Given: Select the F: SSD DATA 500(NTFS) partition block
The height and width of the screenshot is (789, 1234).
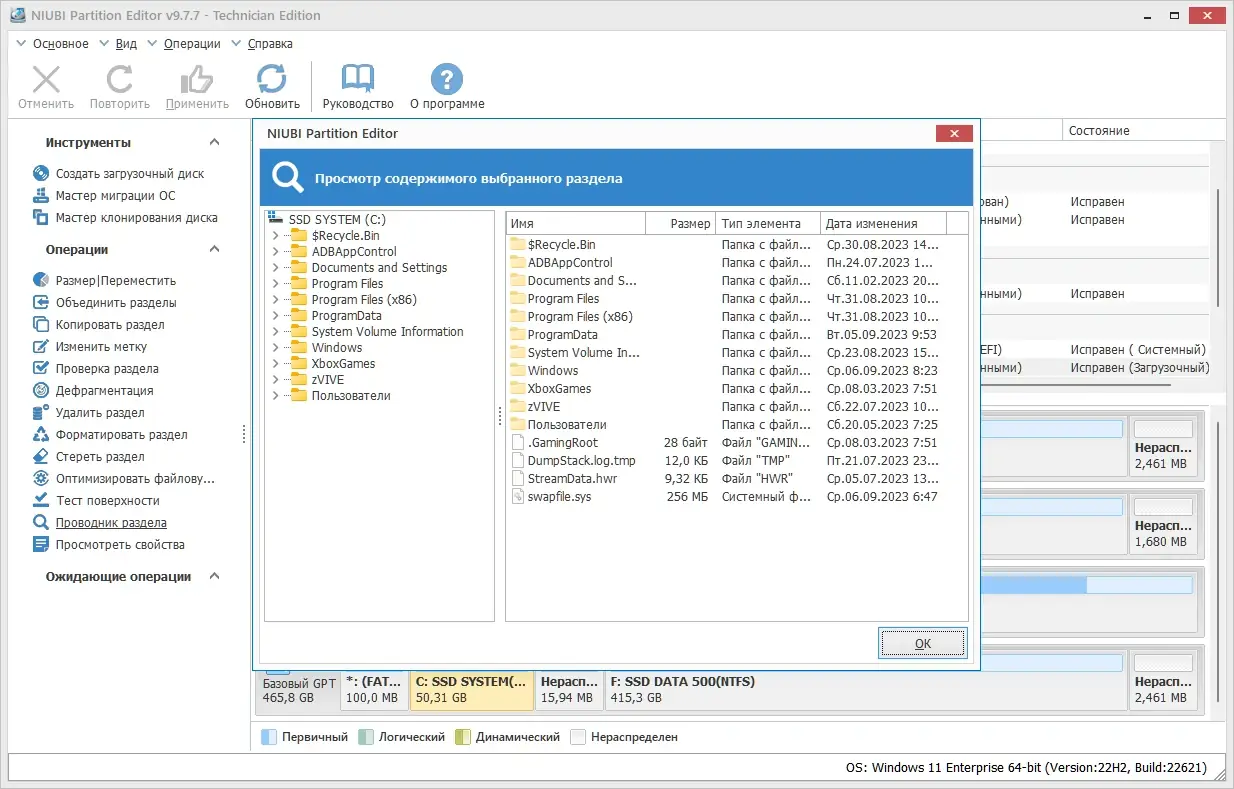Looking at the screenshot, I should pos(864,690).
